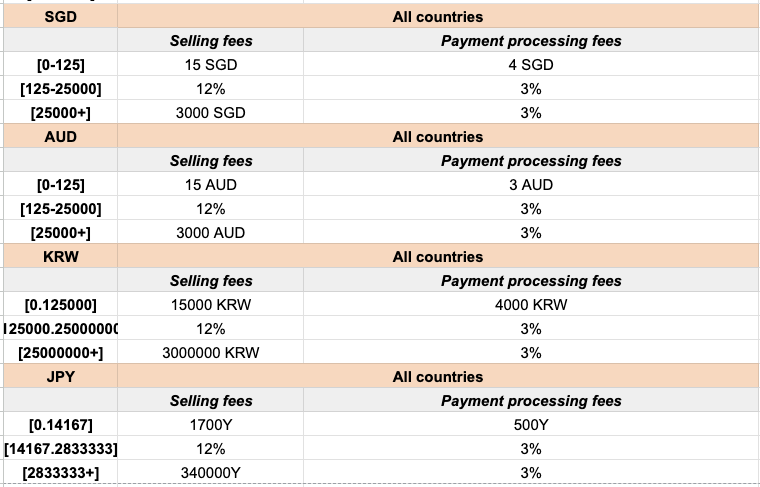The width and height of the screenshot is (760, 487).
Task: Select the [0.14167] range cell
Action: point(60,425)
